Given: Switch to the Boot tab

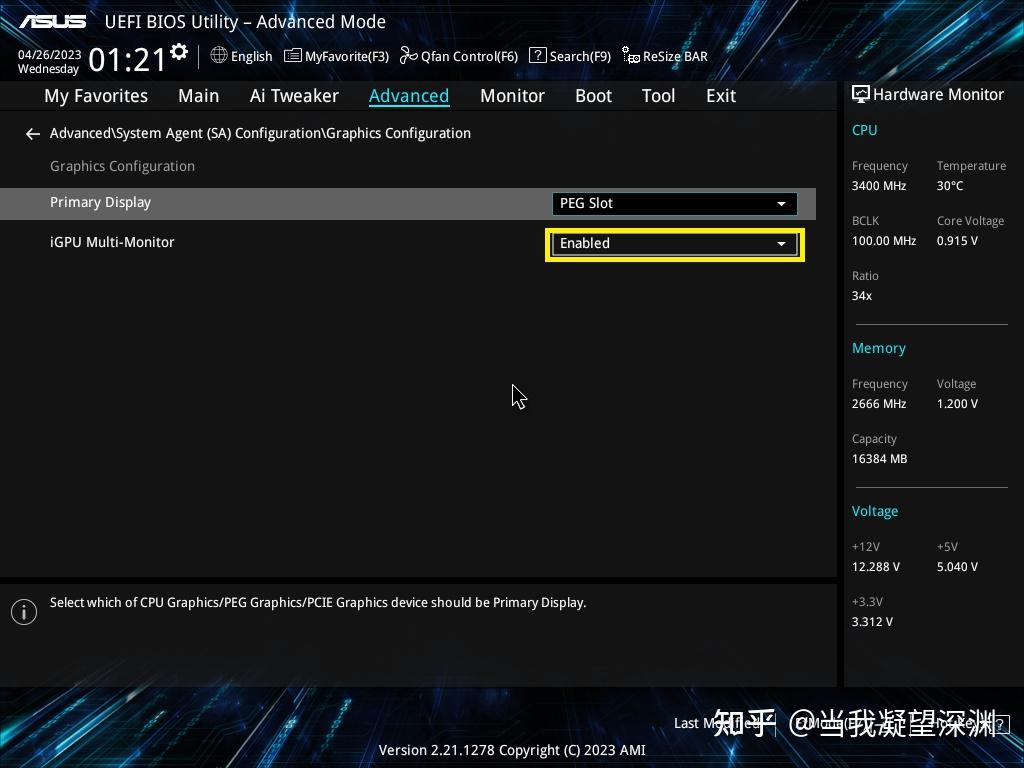Looking at the screenshot, I should point(593,96).
